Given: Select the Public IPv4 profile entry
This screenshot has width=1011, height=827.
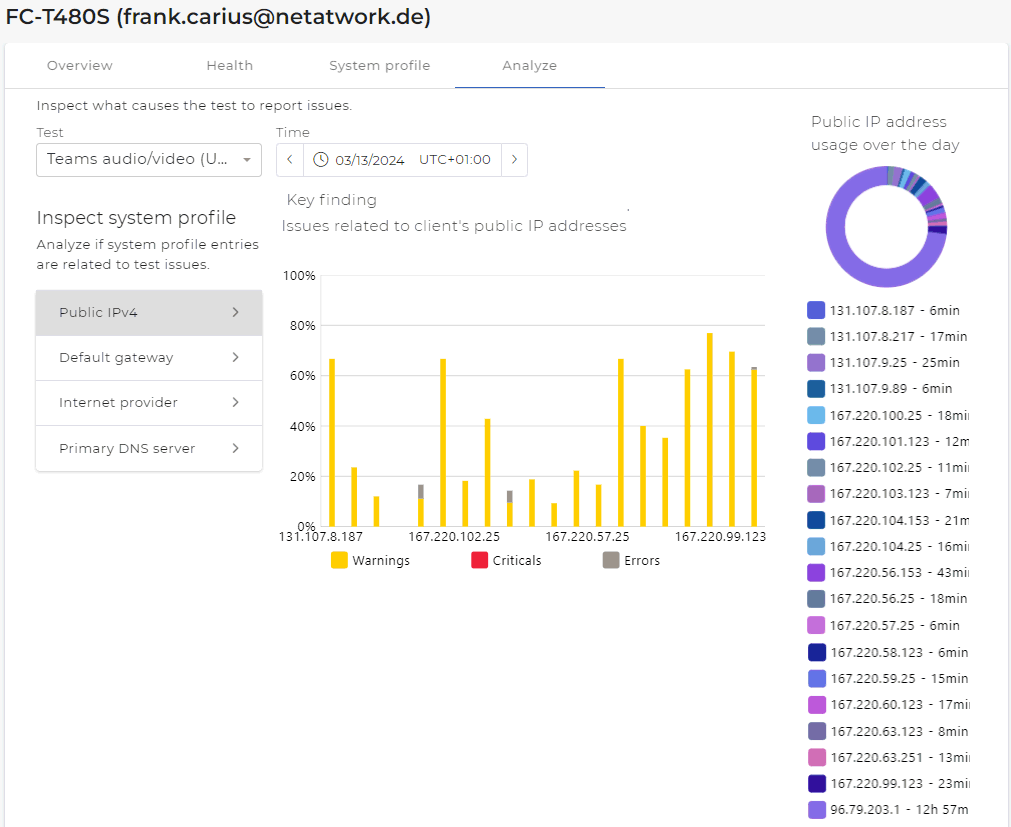Looking at the screenshot, I should point(149,313).
